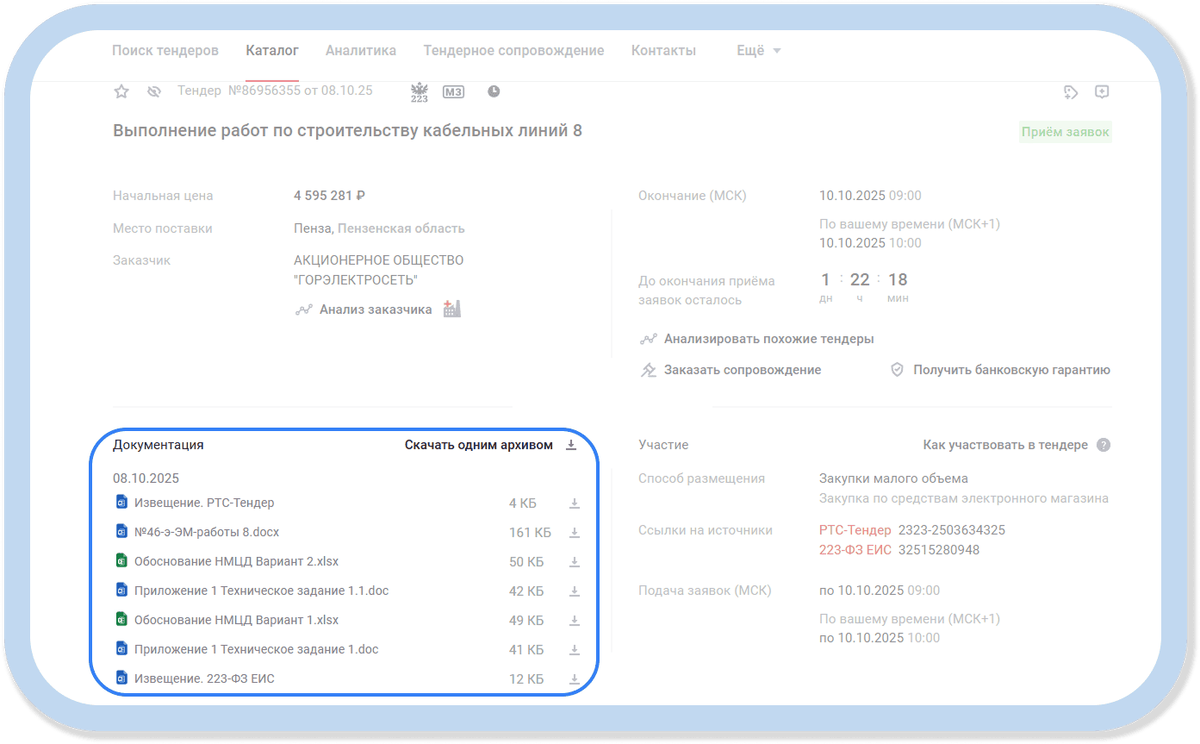Download №46-э-ЭМ-работы 8.docx via arrow icon
The width and height of the screenshot is (1200, 744).
click(x=575, y=532)
